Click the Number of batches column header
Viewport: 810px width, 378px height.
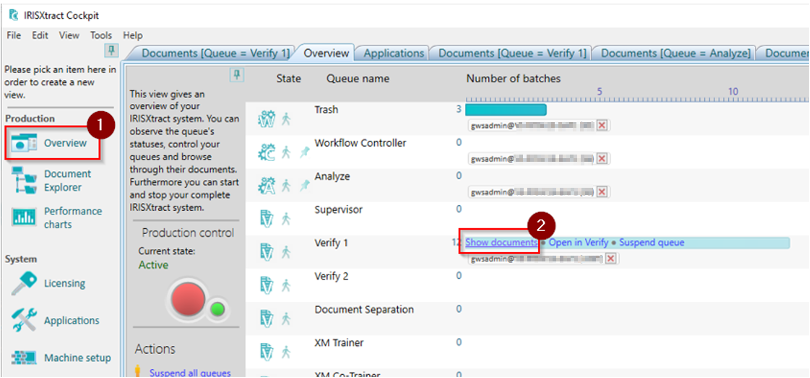tap(513, 78)
